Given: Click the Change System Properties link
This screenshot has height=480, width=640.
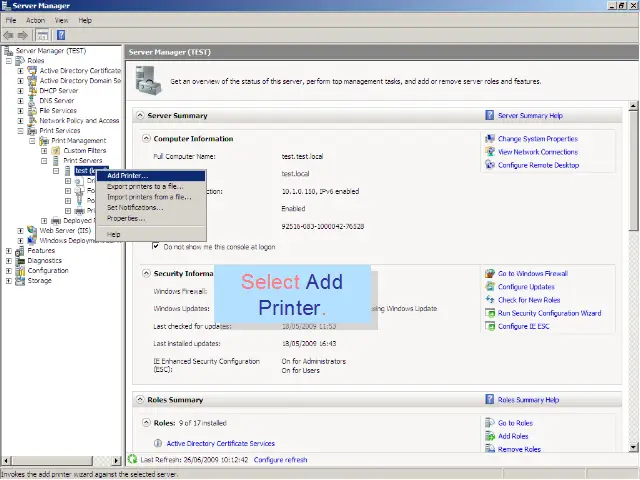Looking at the screenshot, I should coord(538,139).
